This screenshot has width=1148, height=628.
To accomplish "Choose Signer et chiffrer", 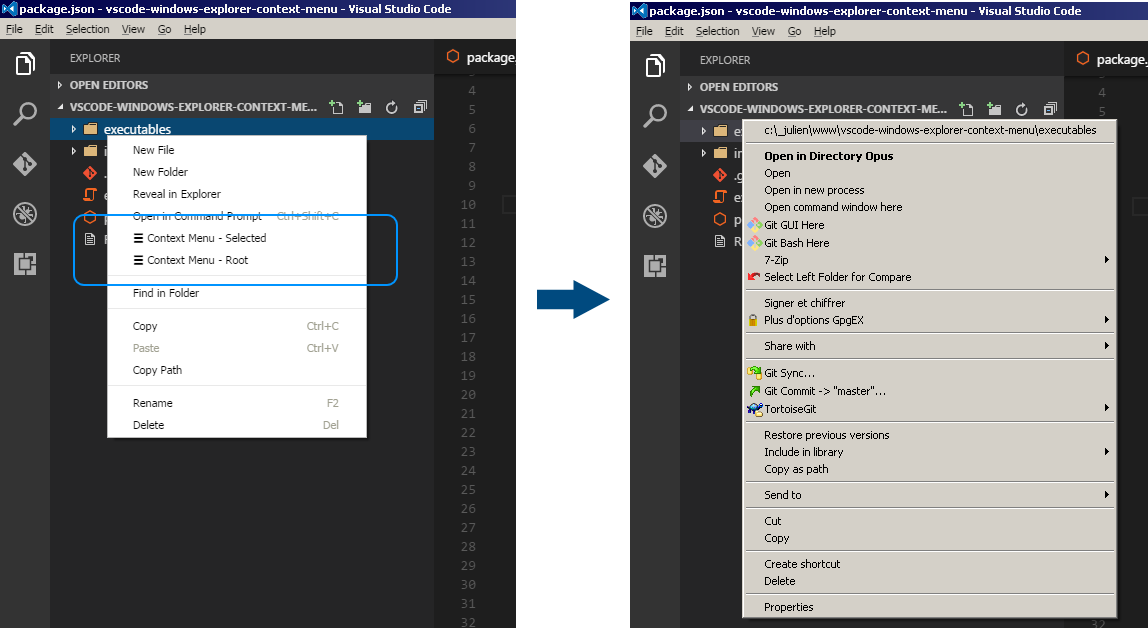I will pyautogui.click(x=930, y=303).
